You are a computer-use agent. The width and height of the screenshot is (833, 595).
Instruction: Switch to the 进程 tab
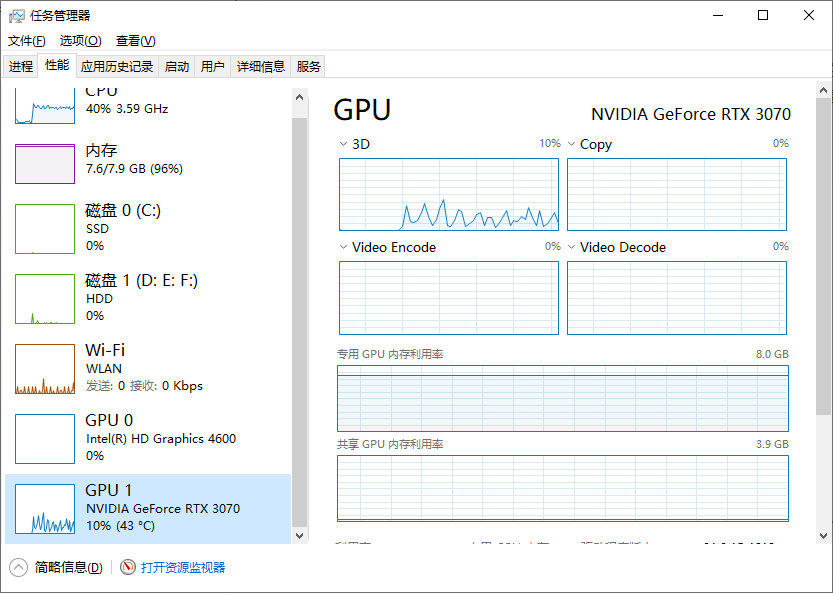pyautogui.click(x=21, y=66)
